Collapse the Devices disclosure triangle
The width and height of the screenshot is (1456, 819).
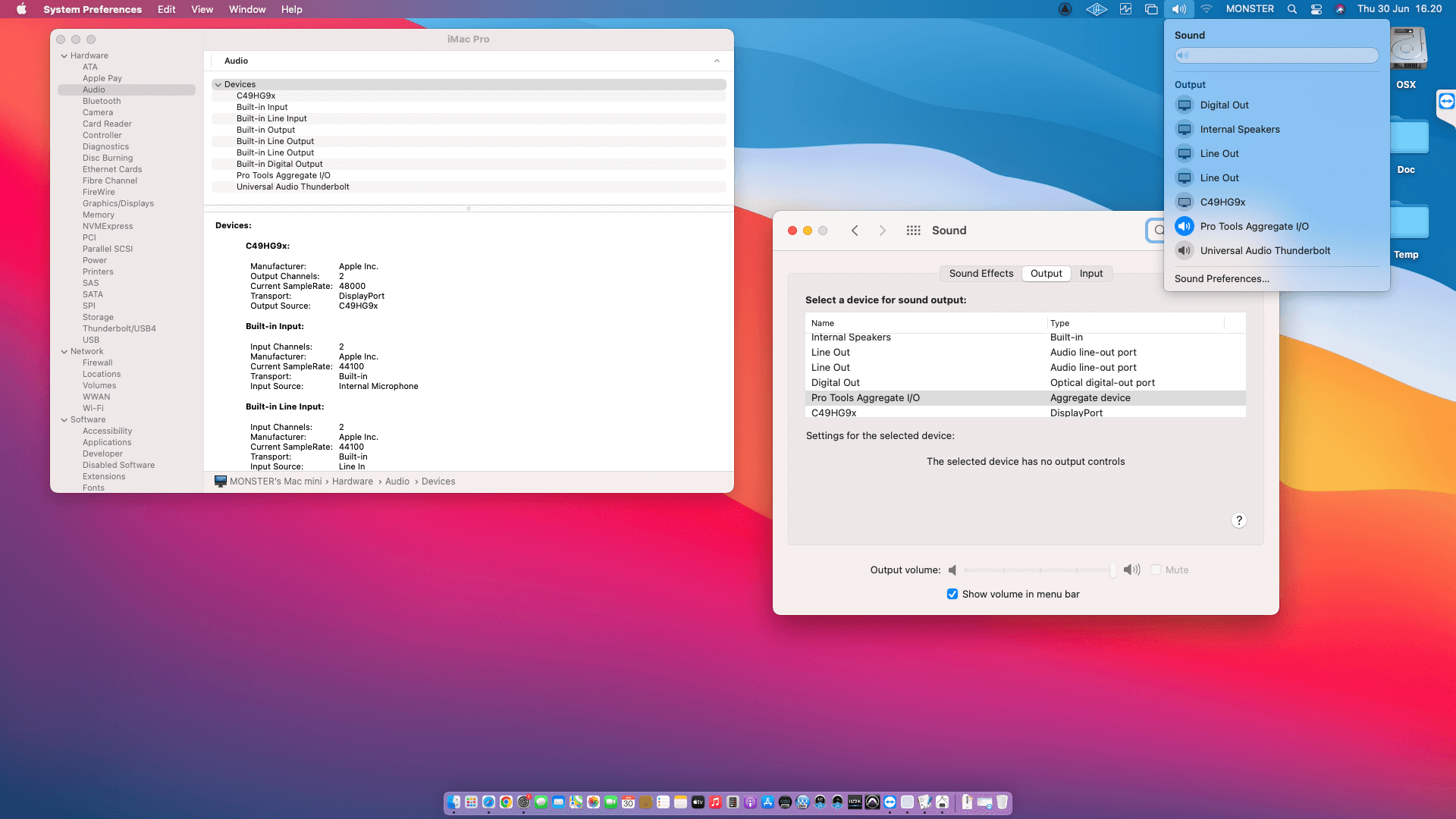pyautogui.click(x=218, y=85)
